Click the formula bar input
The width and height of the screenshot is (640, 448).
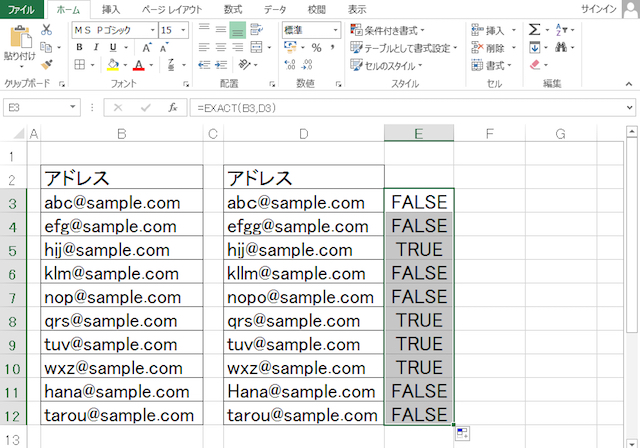click(x=407, y=108)
